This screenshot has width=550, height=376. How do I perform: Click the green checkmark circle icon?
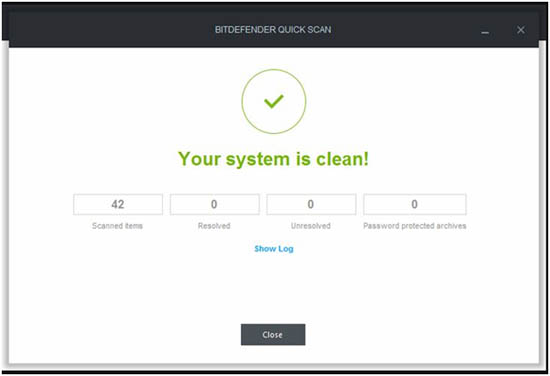(274, 101)
